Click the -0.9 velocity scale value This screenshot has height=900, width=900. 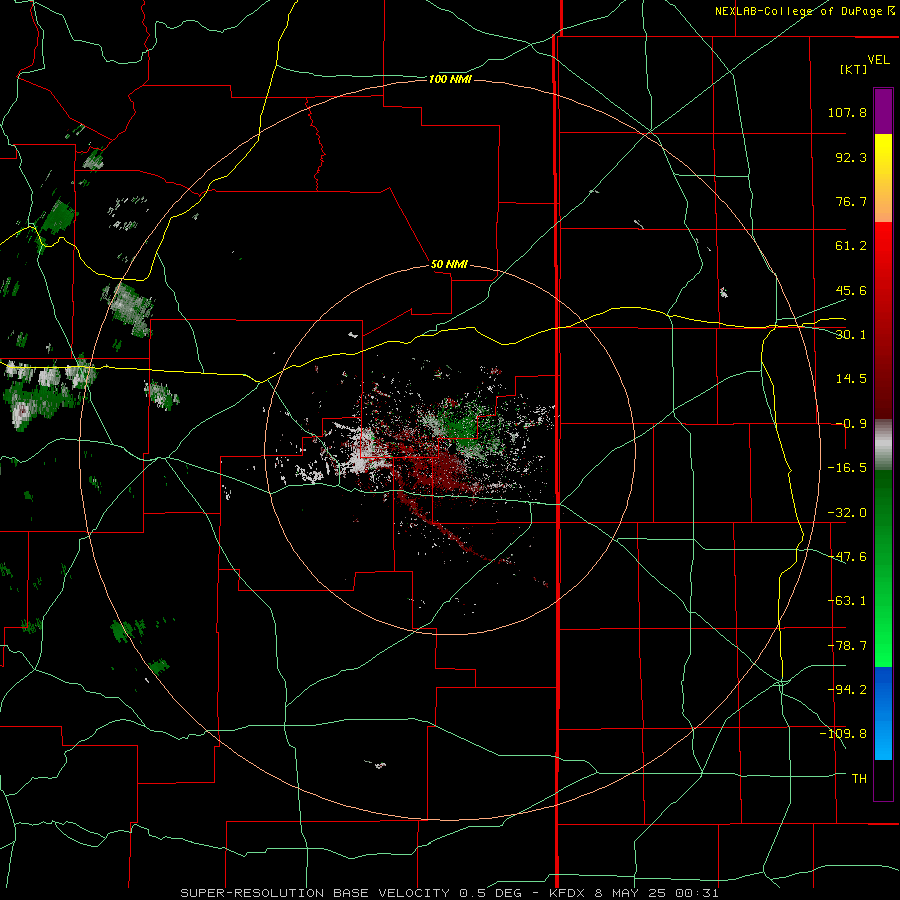pyautogui.click(x=851, y=424)
